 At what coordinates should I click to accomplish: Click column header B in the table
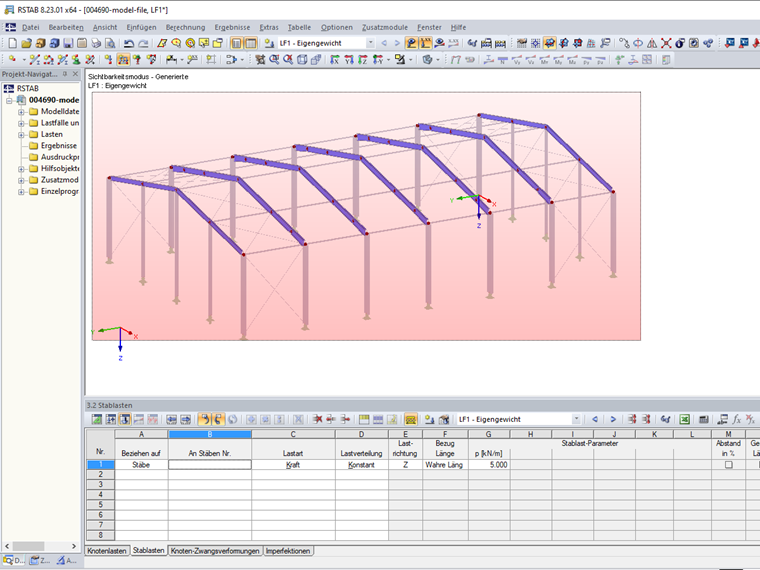tap(210, 434)
